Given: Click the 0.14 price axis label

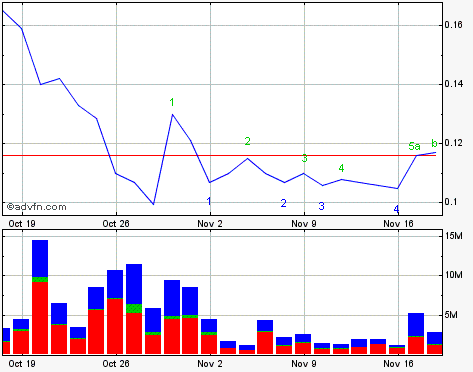Looking at the screenshot, I should 453,84.
